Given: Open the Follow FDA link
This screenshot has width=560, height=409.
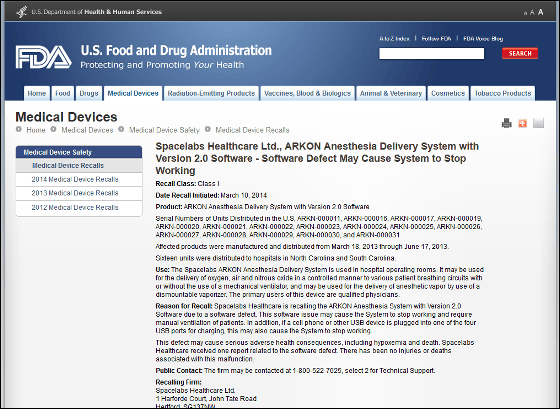Looking at the screenshot, I should click(436, 39).
